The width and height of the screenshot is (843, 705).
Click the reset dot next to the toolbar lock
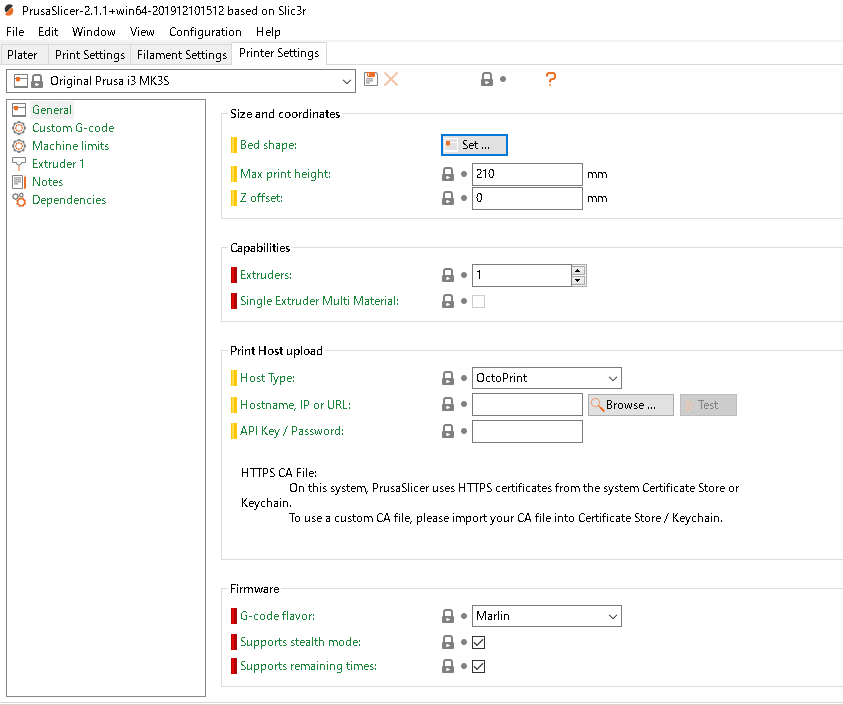point(503,79)
